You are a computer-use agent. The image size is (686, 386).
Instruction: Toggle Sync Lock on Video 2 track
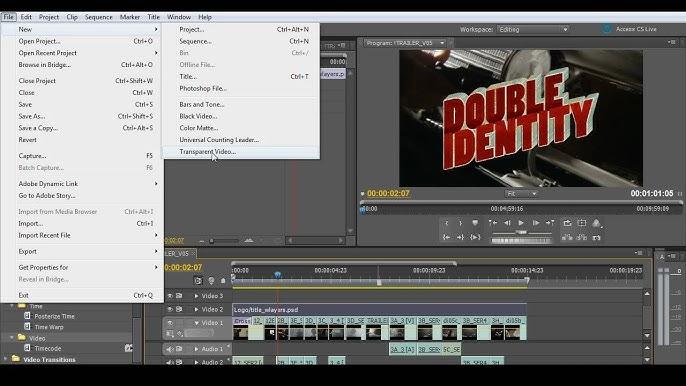[x=179, y=309]
